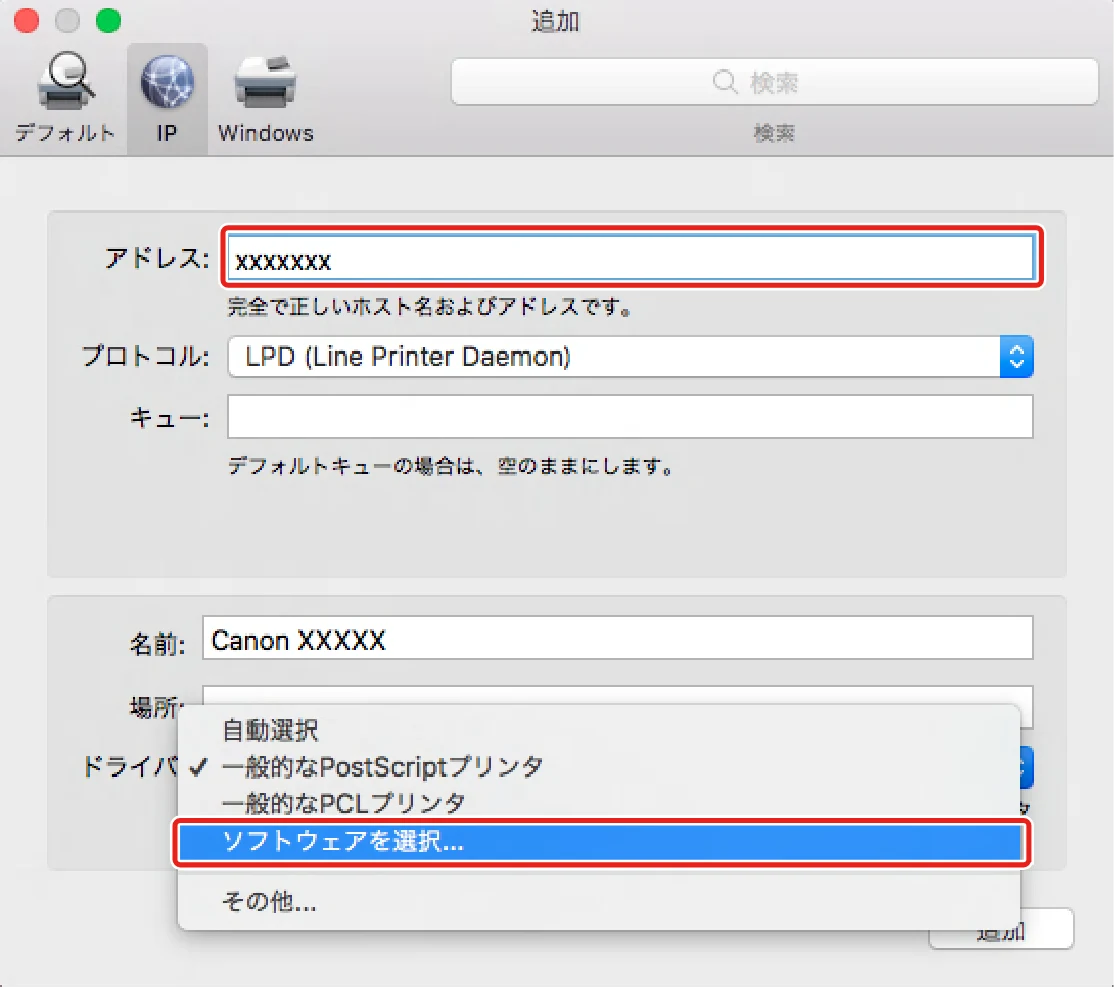Click the 完全で正しいホスト名 validation text
1114x988 pixels.
click(x=429, y=307)
